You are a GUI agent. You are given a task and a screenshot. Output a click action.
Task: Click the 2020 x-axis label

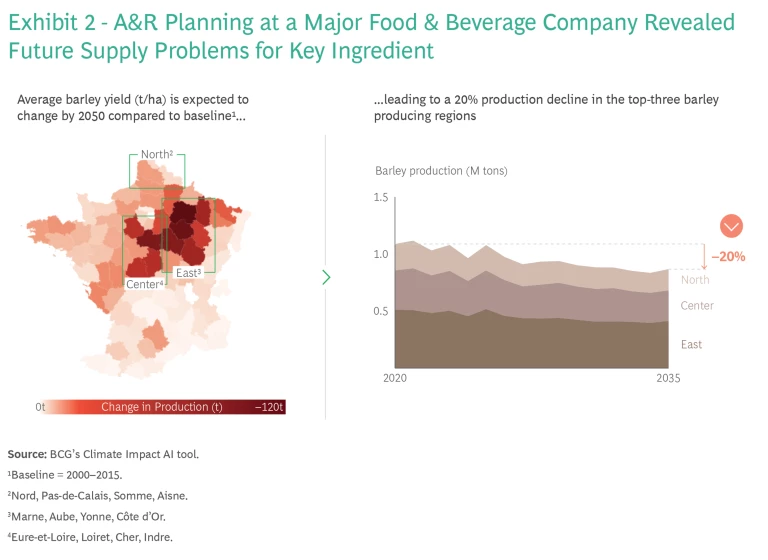395,379
